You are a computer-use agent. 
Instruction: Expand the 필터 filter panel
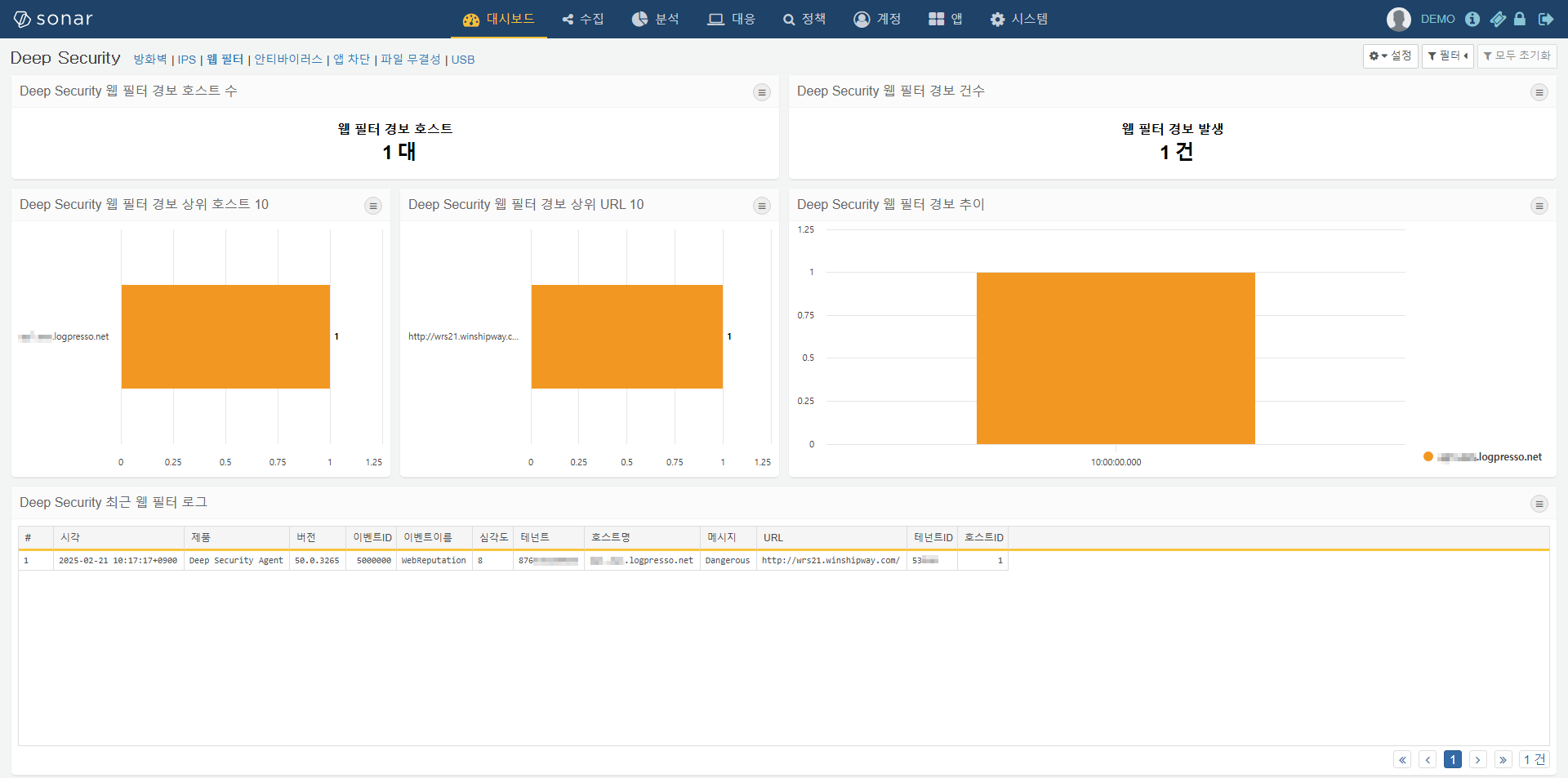click(x=1447, y=56)
